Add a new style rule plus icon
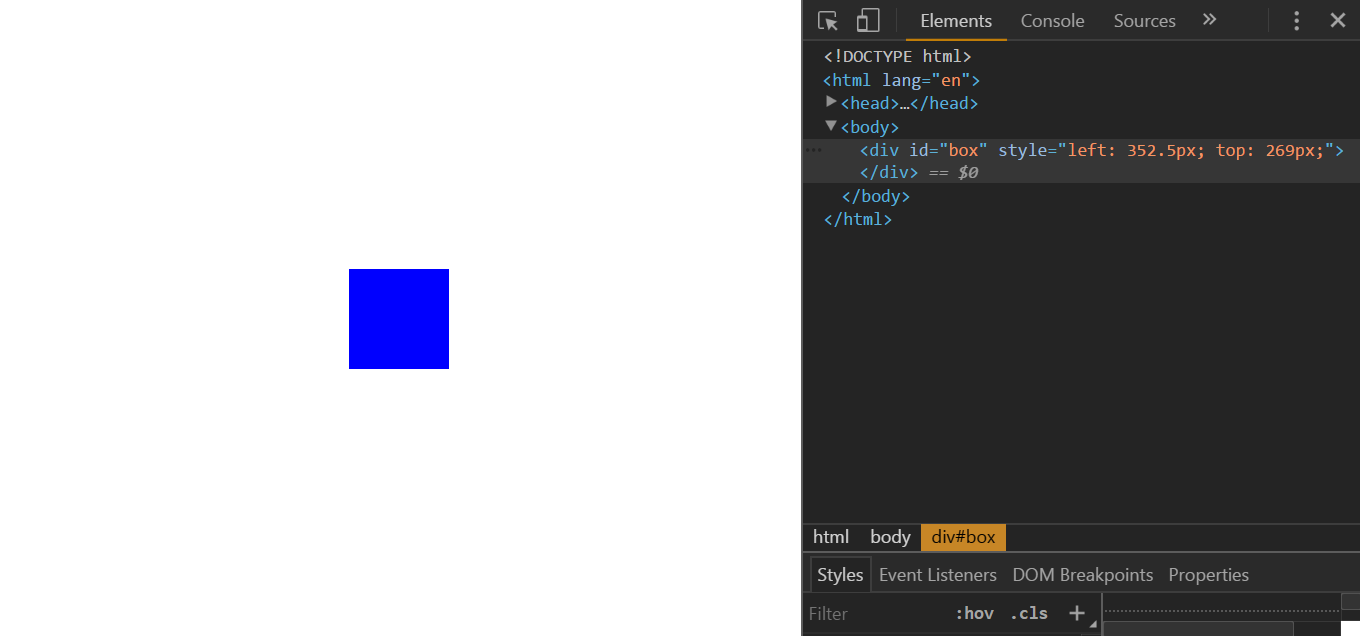 pyautogui.click(x=1077, y=613)
